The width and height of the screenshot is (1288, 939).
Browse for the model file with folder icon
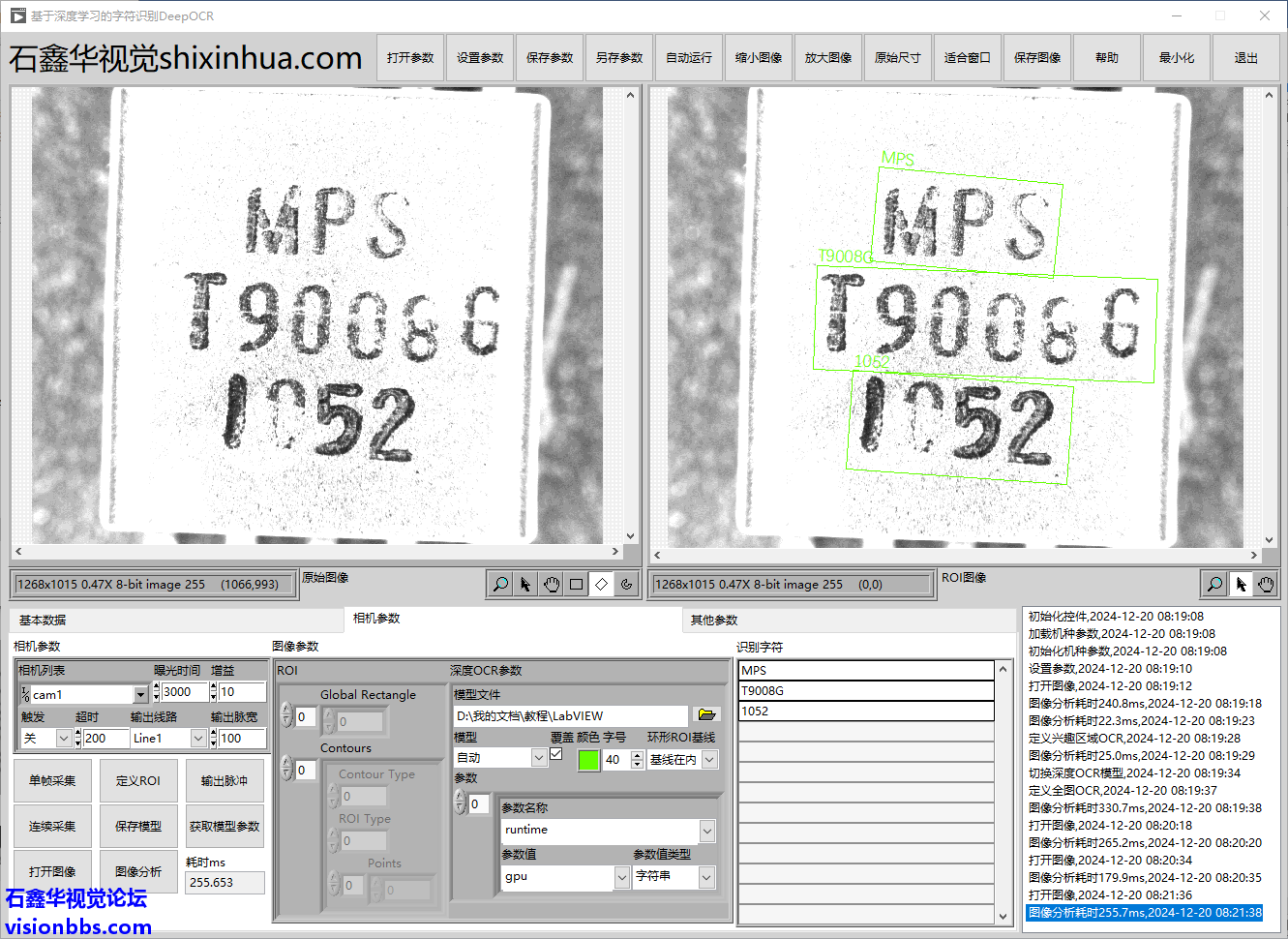(706, 714)
